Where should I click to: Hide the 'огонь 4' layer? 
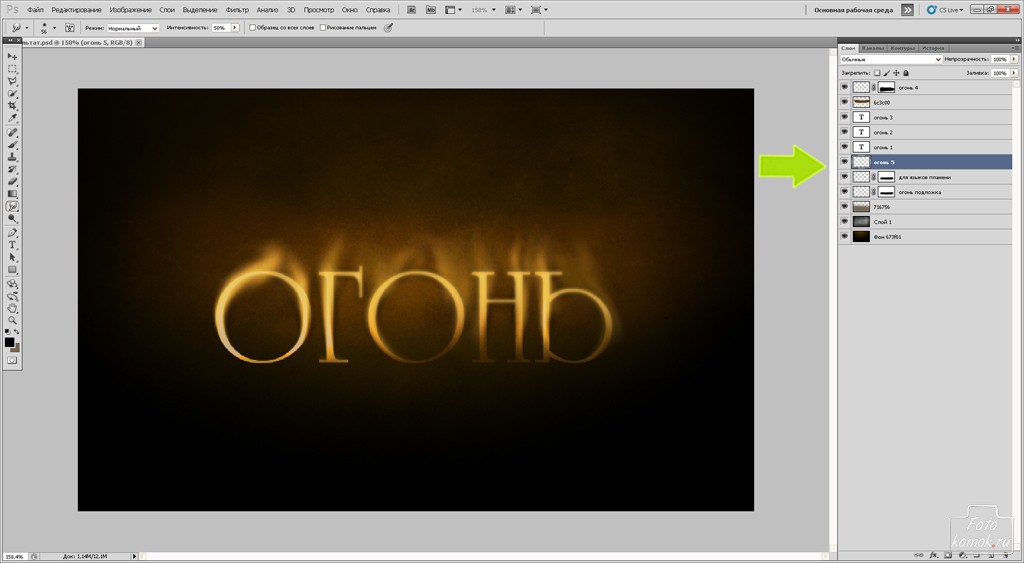(x=844, y=87)
